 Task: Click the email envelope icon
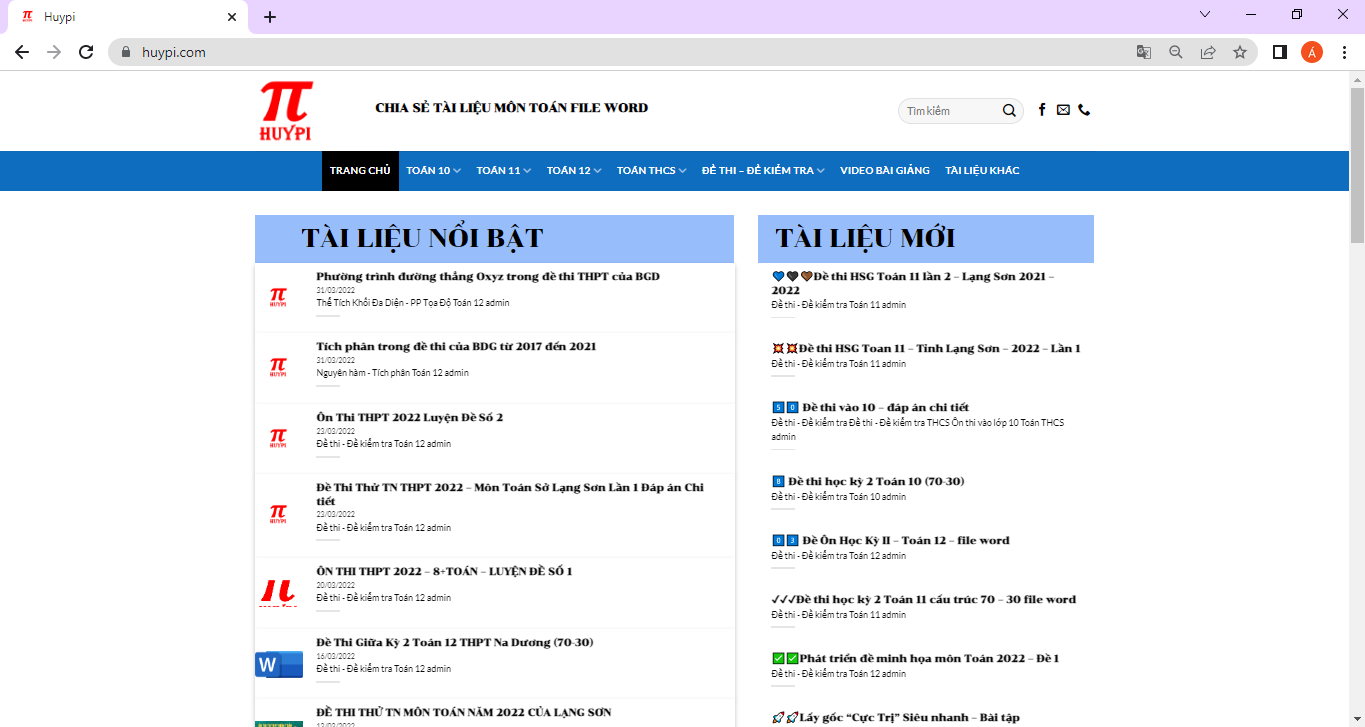1063,110
